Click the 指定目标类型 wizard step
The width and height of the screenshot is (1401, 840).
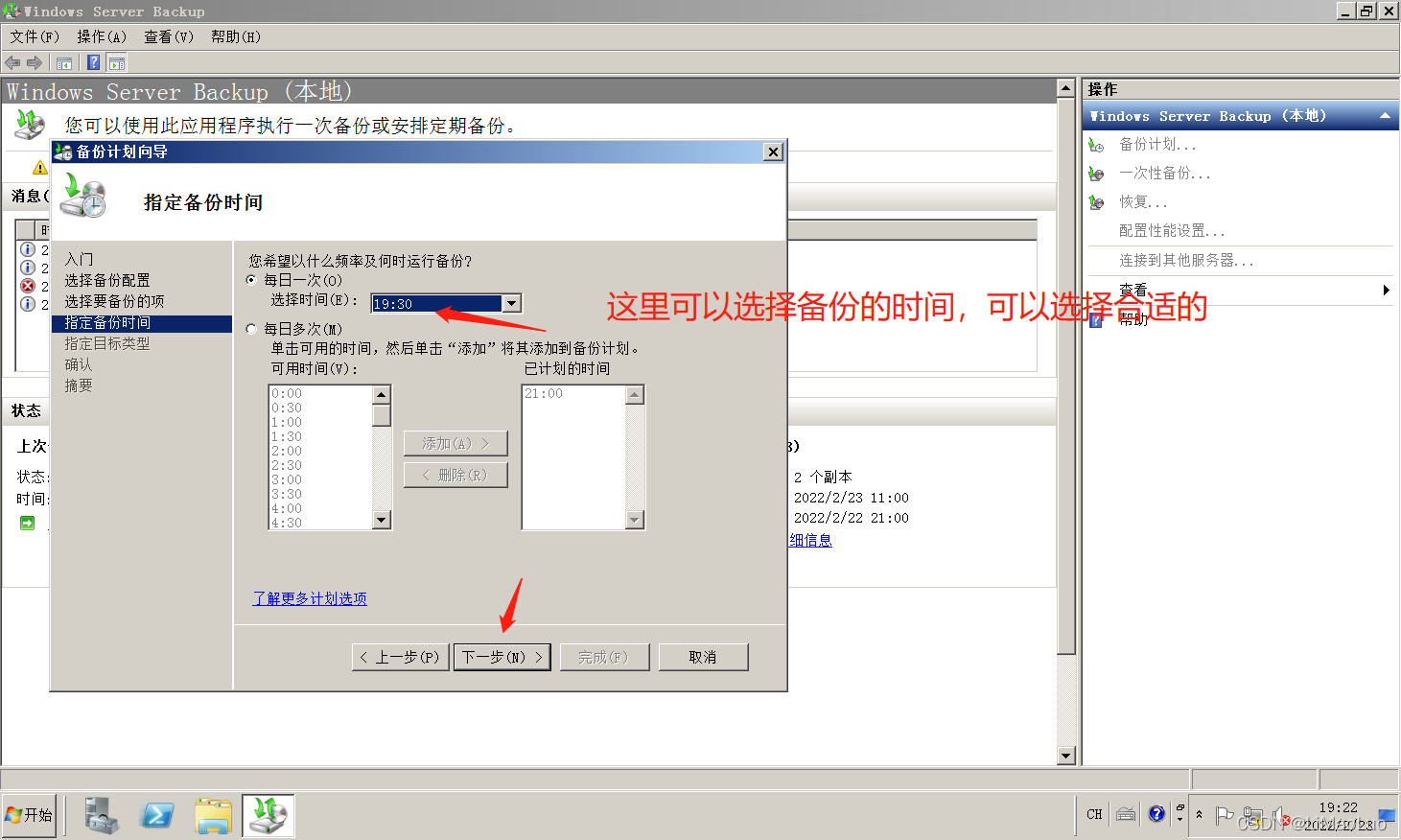coord(107,343)
